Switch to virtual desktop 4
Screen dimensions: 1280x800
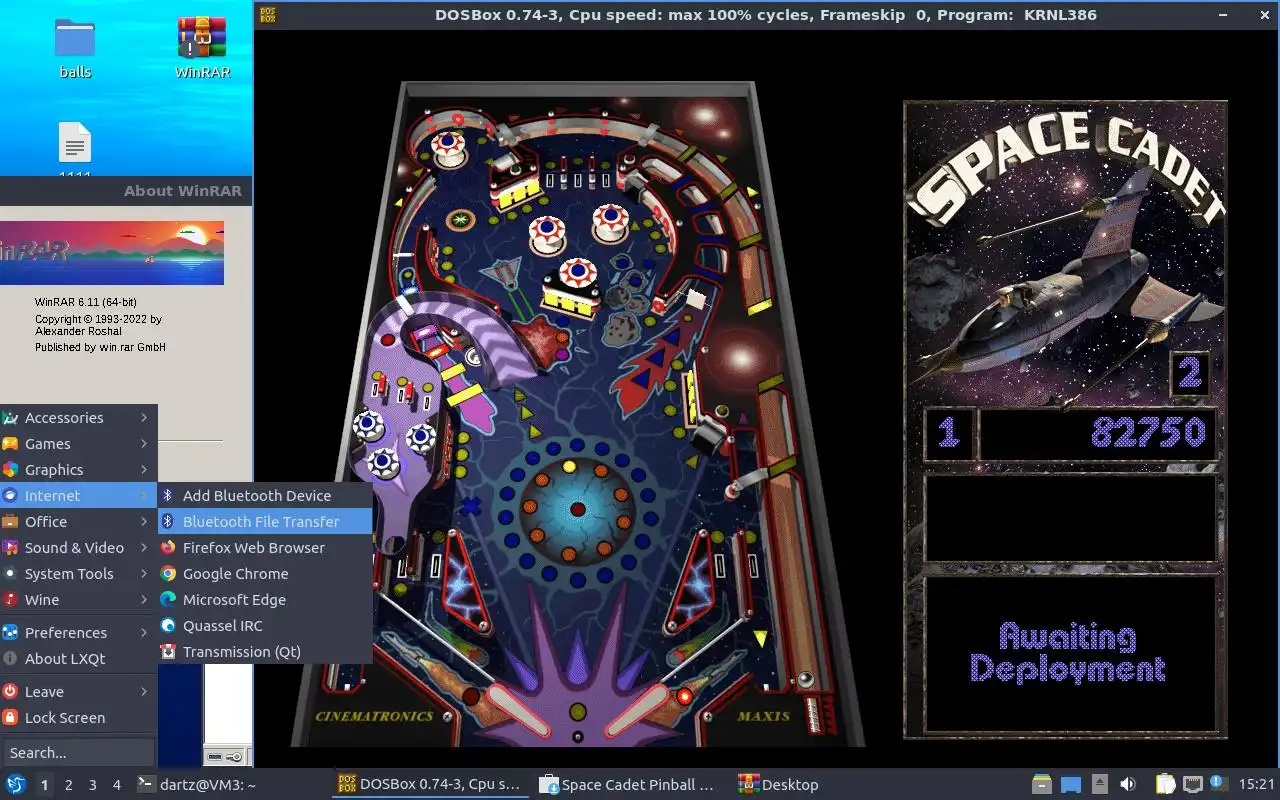[117, 785]
